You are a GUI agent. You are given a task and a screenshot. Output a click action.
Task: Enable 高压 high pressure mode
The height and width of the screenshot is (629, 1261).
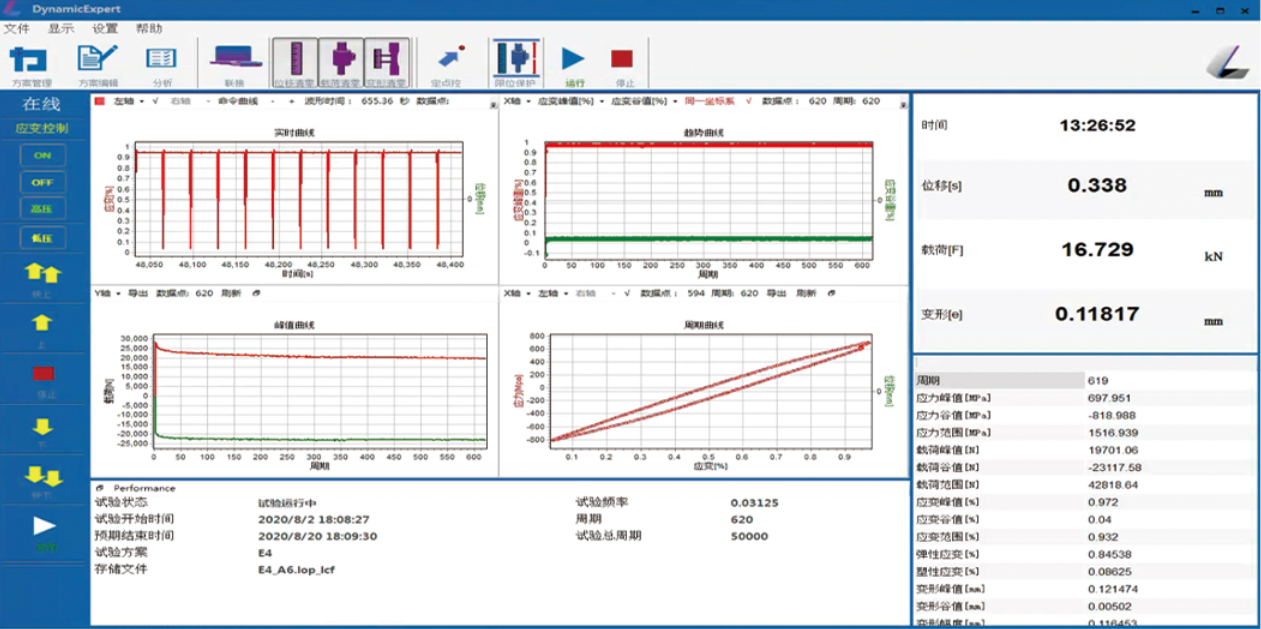pyautogui.click(x=41, y=208)
